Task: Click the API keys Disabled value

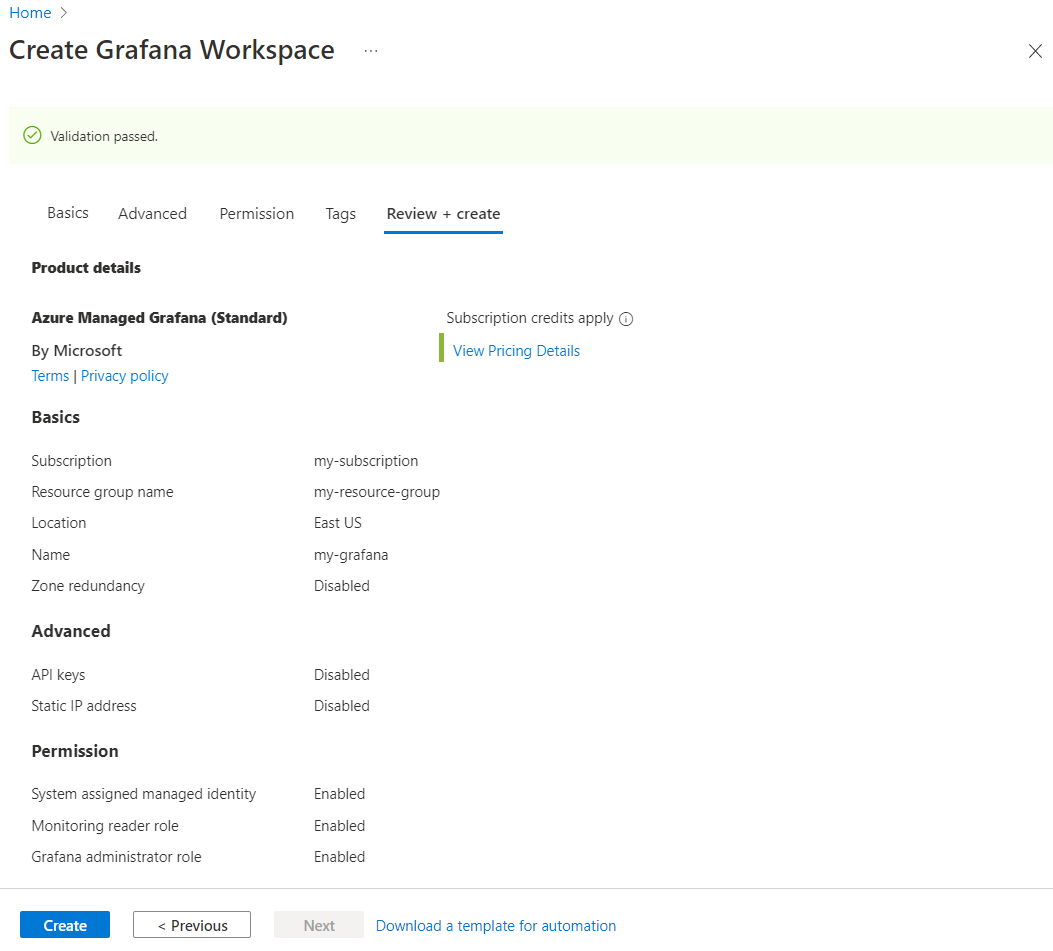Action: pyautogui.click(x=342, y=674)
